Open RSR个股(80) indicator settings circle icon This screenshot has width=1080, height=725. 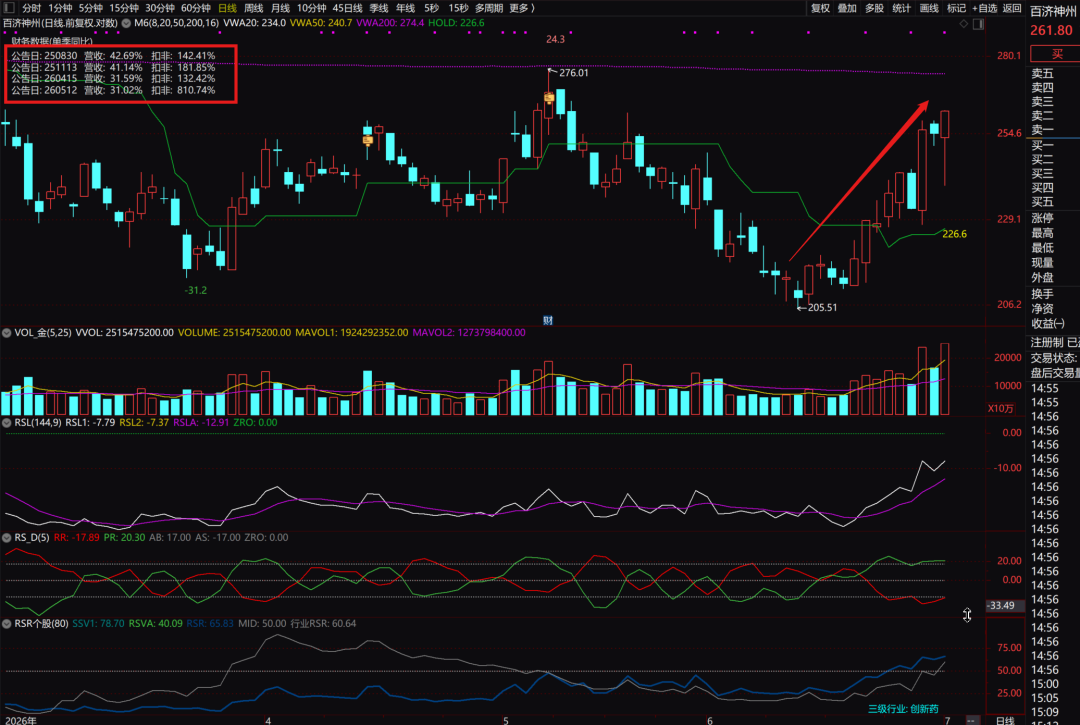click(x=6, y=624)
